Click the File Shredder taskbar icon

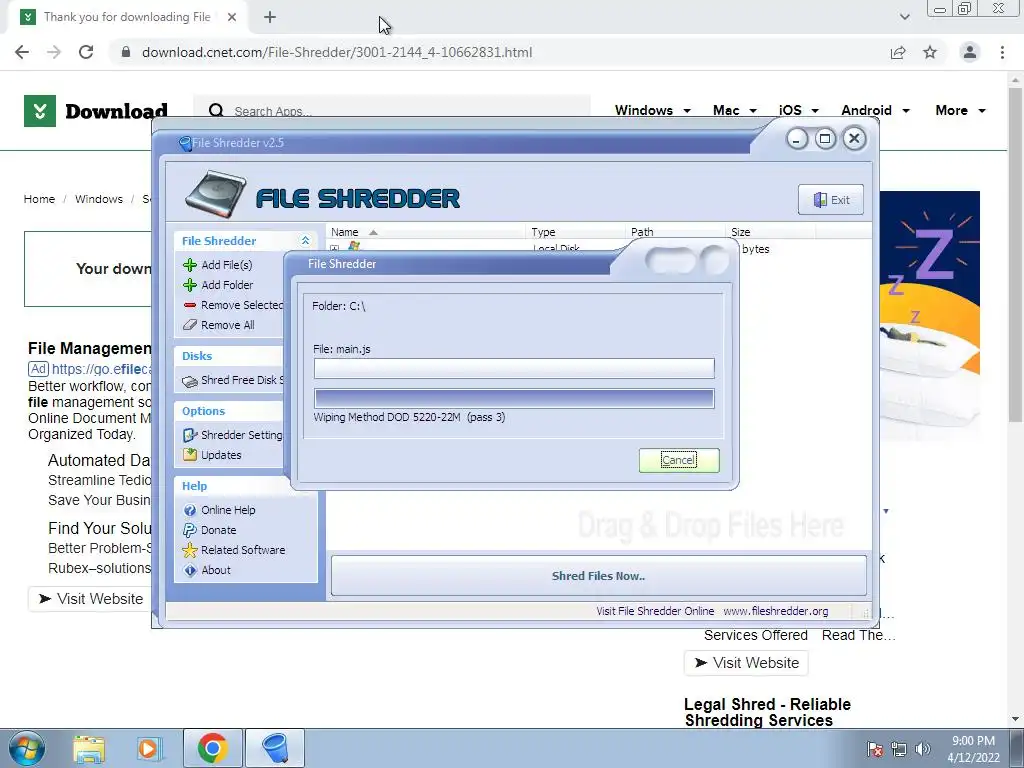pyautogui.click(x=275, y=748)
